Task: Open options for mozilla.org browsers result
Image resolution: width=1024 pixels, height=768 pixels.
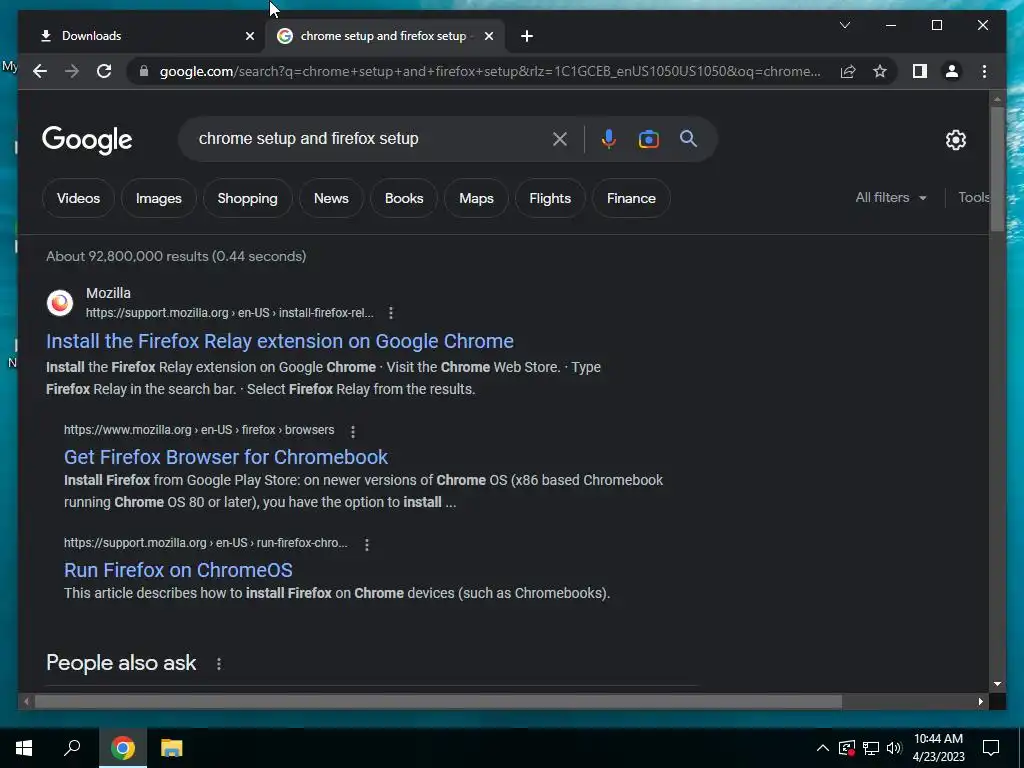Action: click(353, 432)
